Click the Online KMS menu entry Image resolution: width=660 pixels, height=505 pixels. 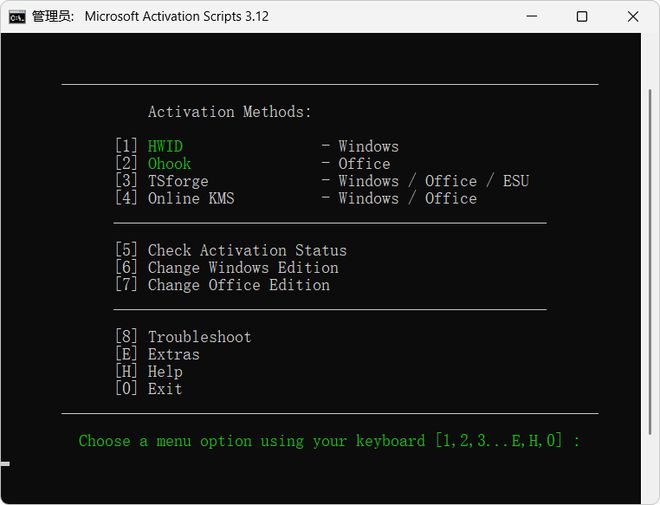(296, 198)
